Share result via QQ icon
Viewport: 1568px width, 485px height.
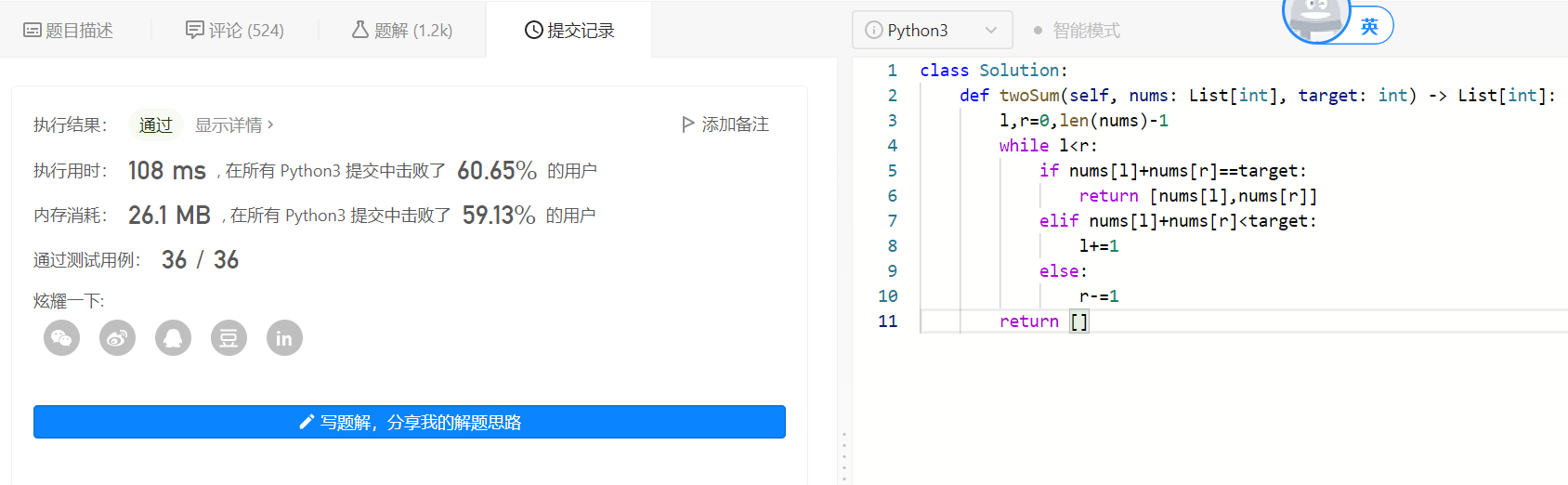tap(173, 338)
